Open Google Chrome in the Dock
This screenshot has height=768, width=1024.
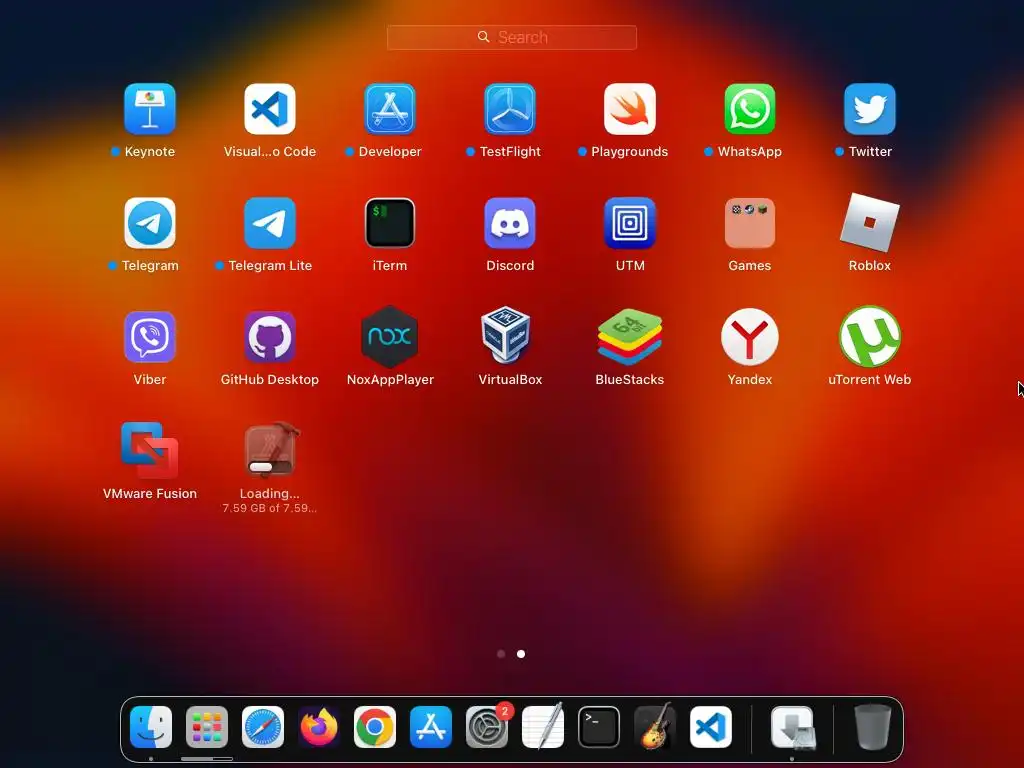[x=375, y=727]
